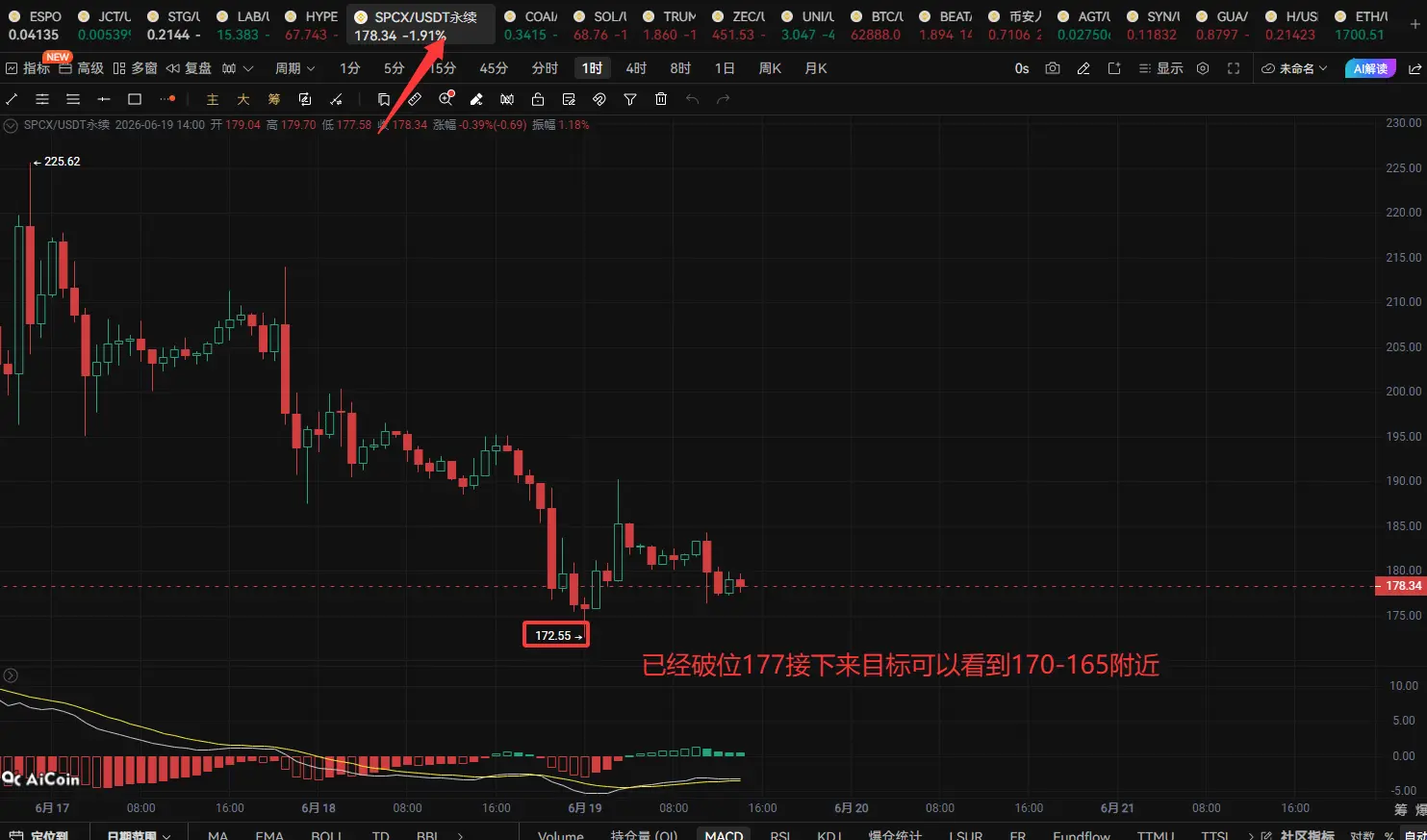Switch to the 1分 timeframe
This screenshot has width=1427, height=840.
[x=350, y=68]
